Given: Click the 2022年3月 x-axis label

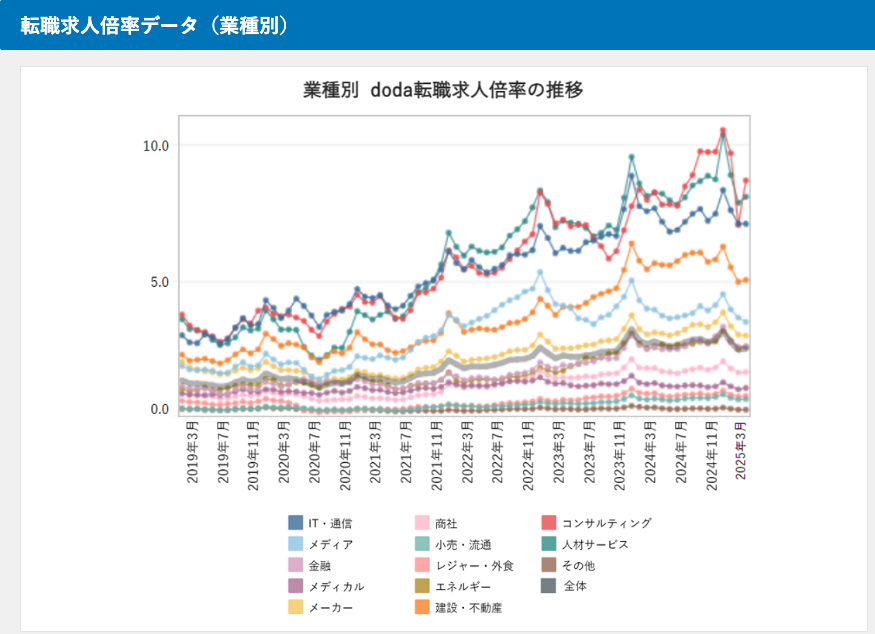Looking at the screenshot, I should (x=468, y=454).
